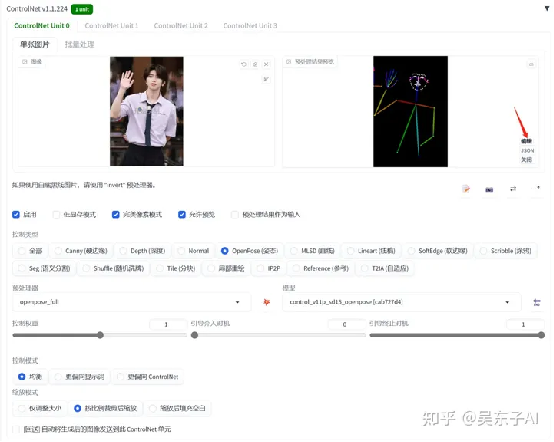Click the JSON link in preview panel
This screenshot has height=442, width=554.
[527, 151]
